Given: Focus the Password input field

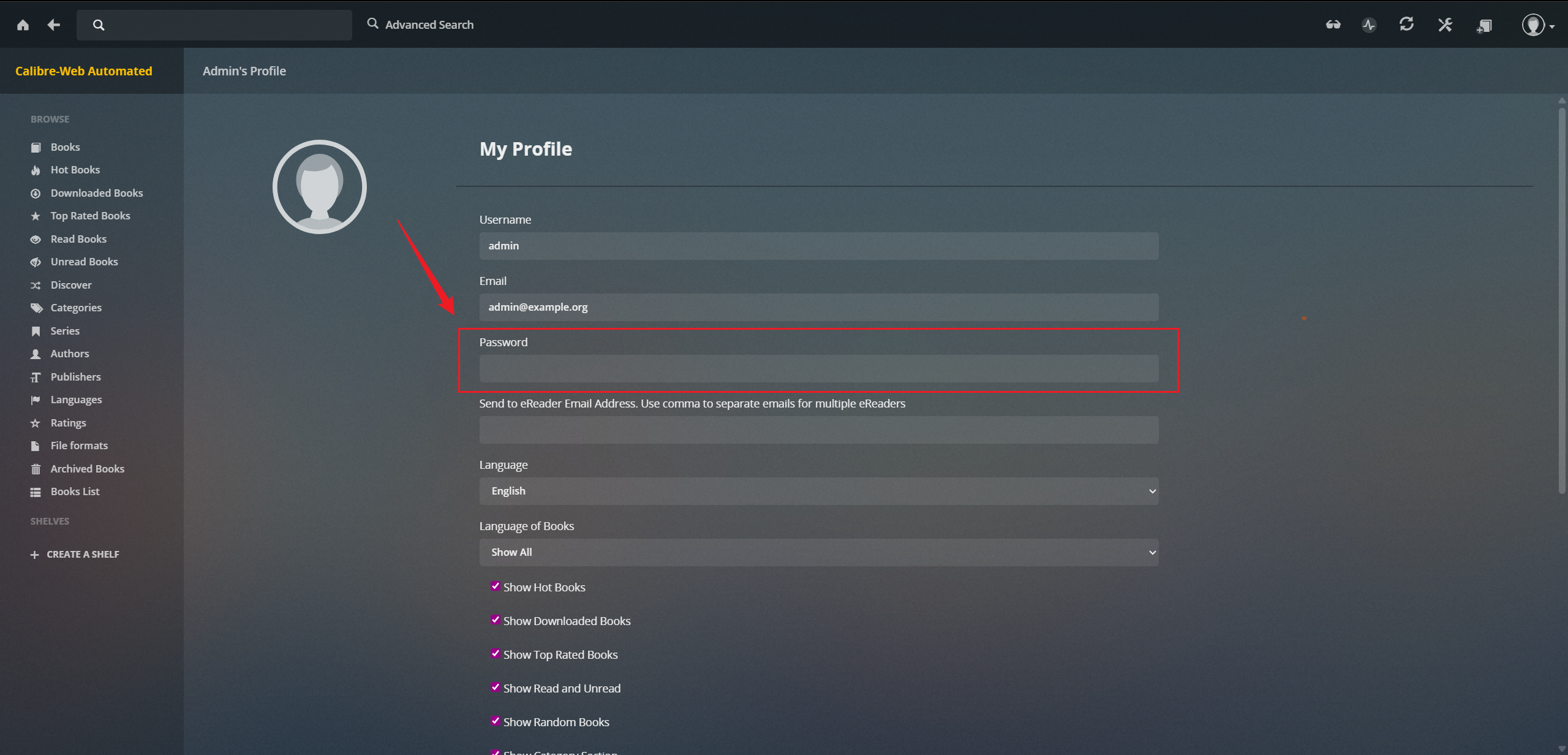Looking at the screenshot, I should click(818, 368).
